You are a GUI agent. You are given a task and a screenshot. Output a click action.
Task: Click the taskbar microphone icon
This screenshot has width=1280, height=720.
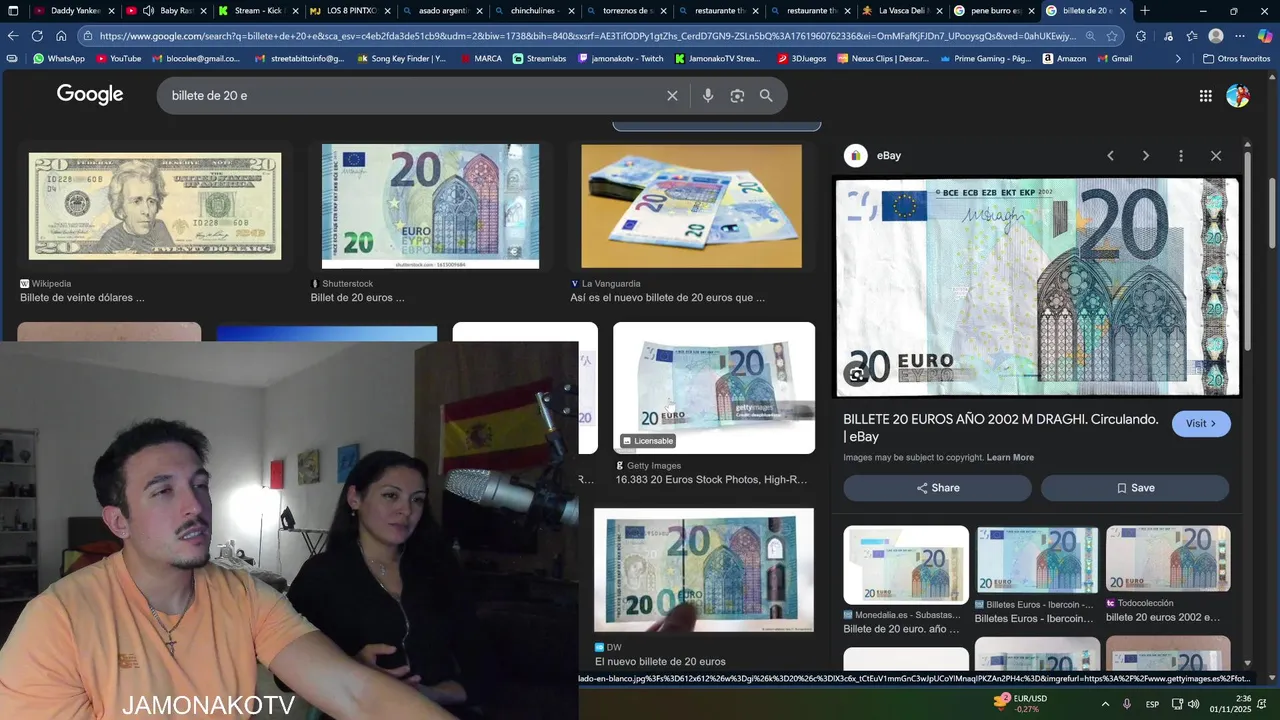[x=1127, y=704]
